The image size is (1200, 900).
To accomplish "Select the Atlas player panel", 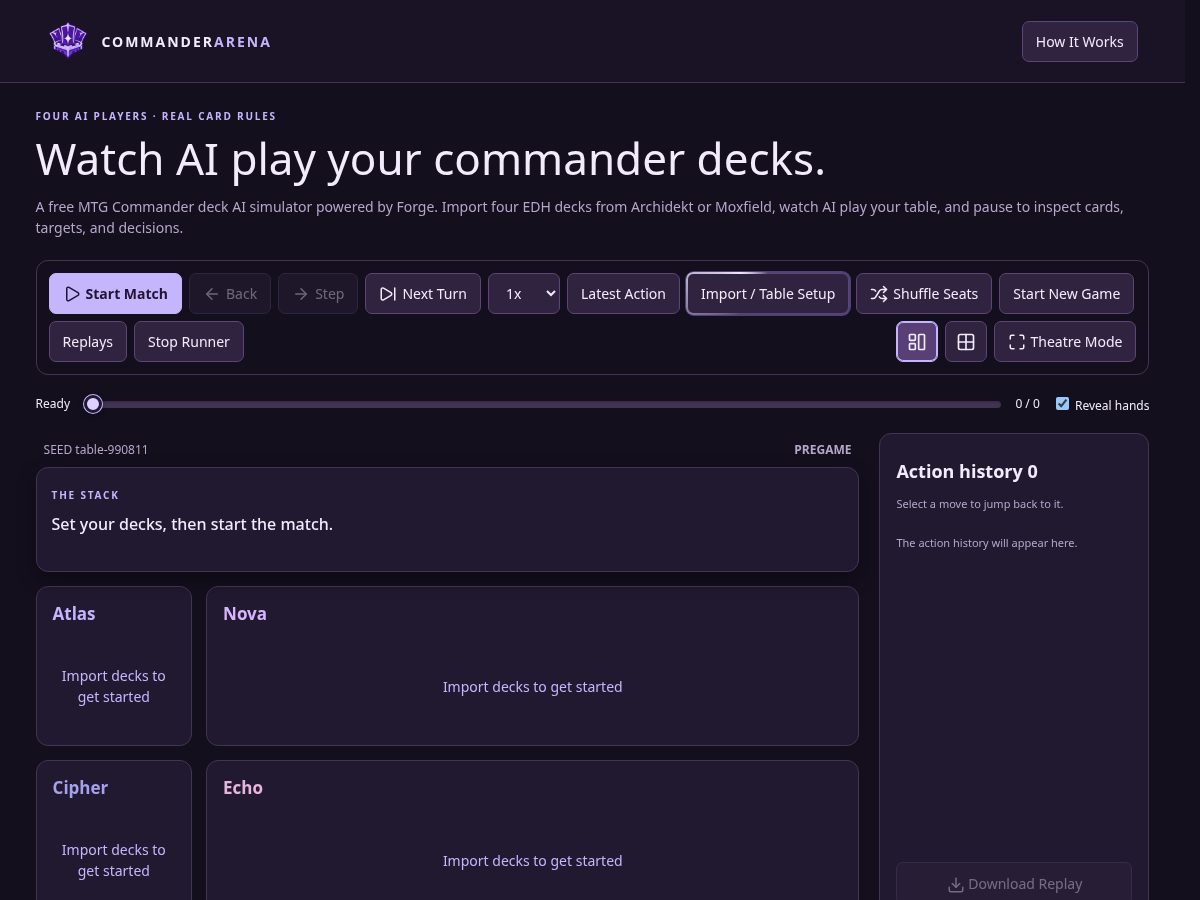I will click(114, 666).
